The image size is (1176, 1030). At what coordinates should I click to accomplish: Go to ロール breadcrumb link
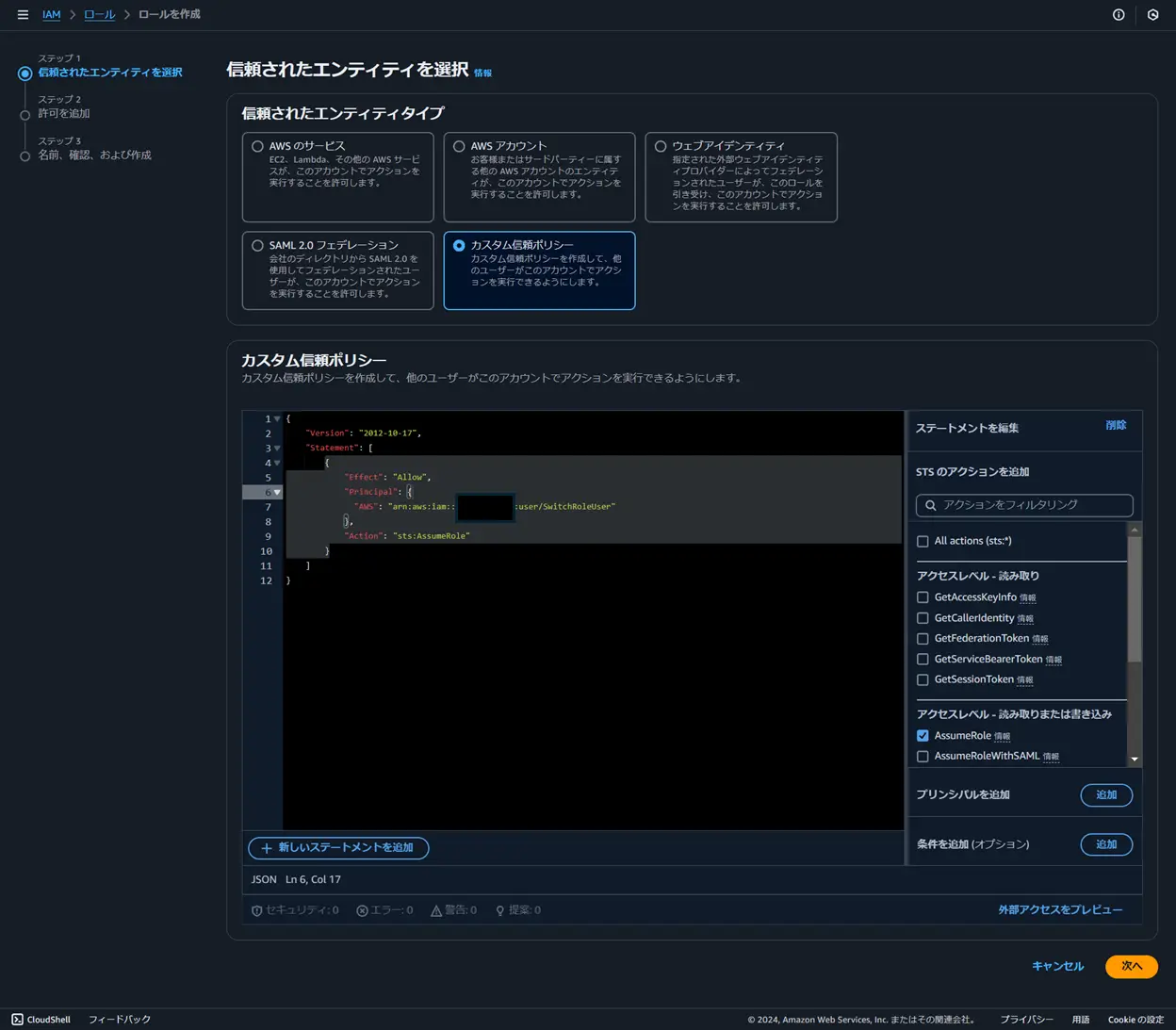[x=99, y=15]
